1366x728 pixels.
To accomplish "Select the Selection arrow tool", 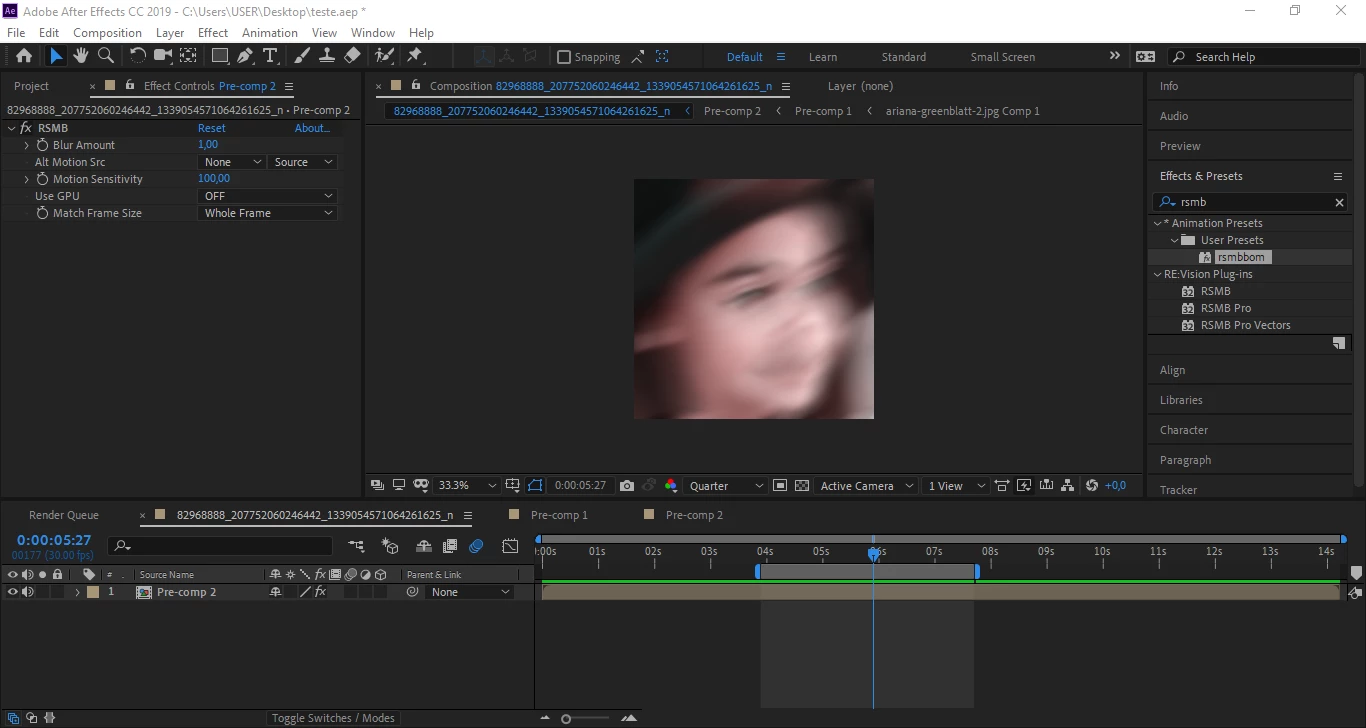I will coord(56,56).
